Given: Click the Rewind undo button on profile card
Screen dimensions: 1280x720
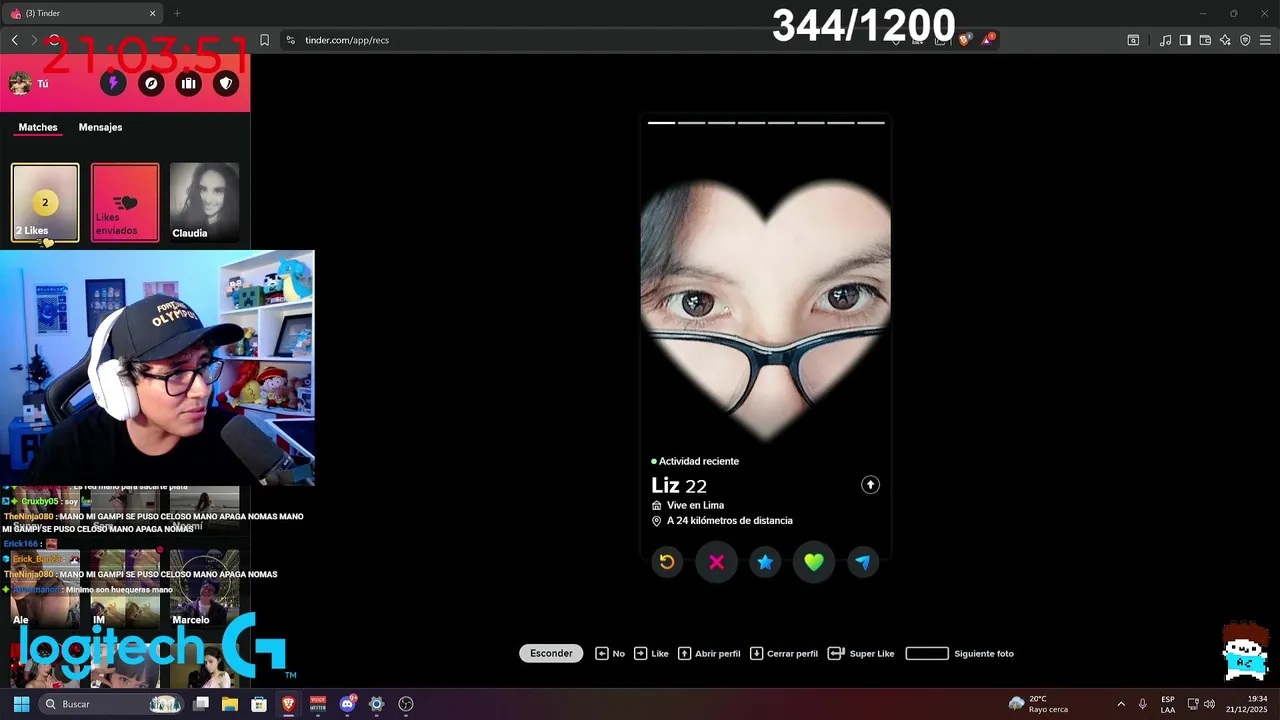Looking at the screenshot, I should click(x=667, y=562).
